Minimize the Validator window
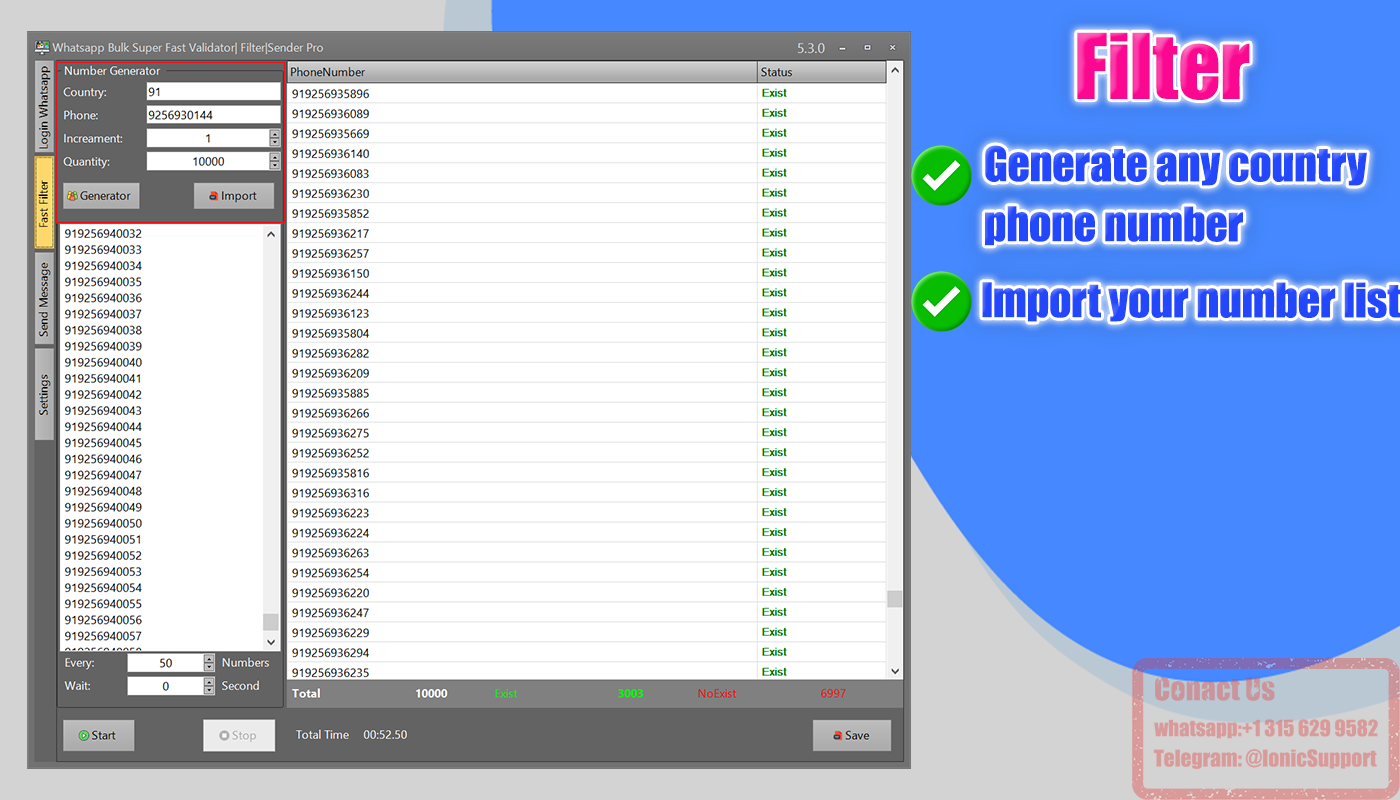This screenshot has width=1400, height=800. point(843,48)
